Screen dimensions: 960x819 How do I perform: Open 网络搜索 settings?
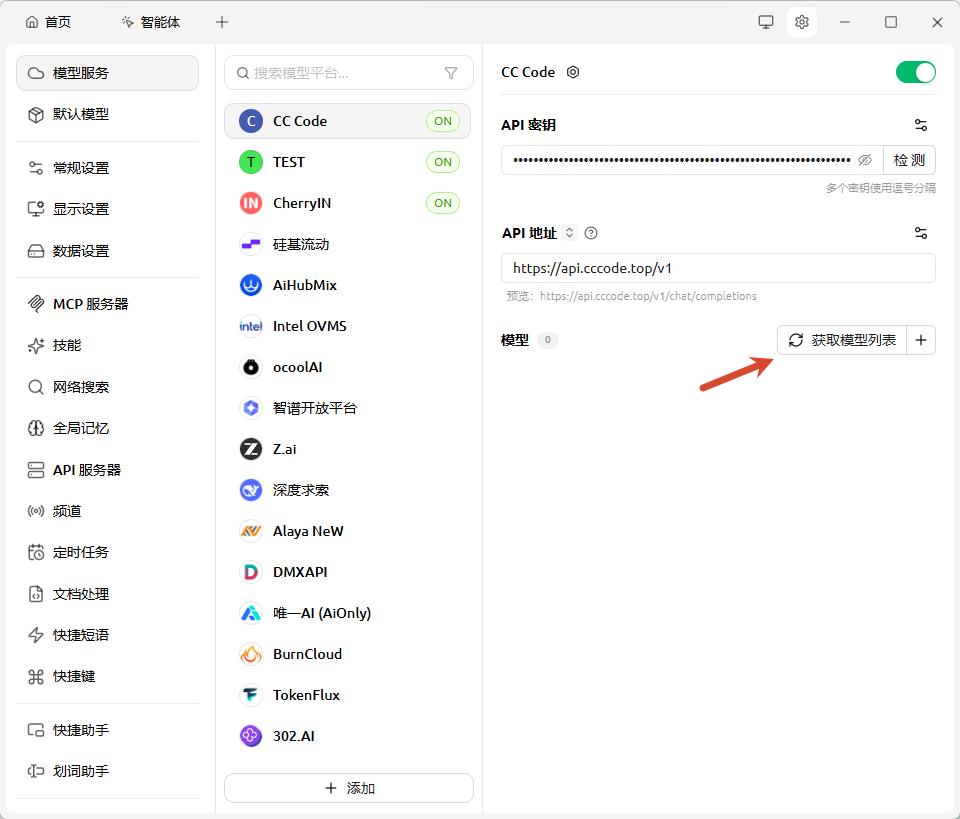[107, 387]
